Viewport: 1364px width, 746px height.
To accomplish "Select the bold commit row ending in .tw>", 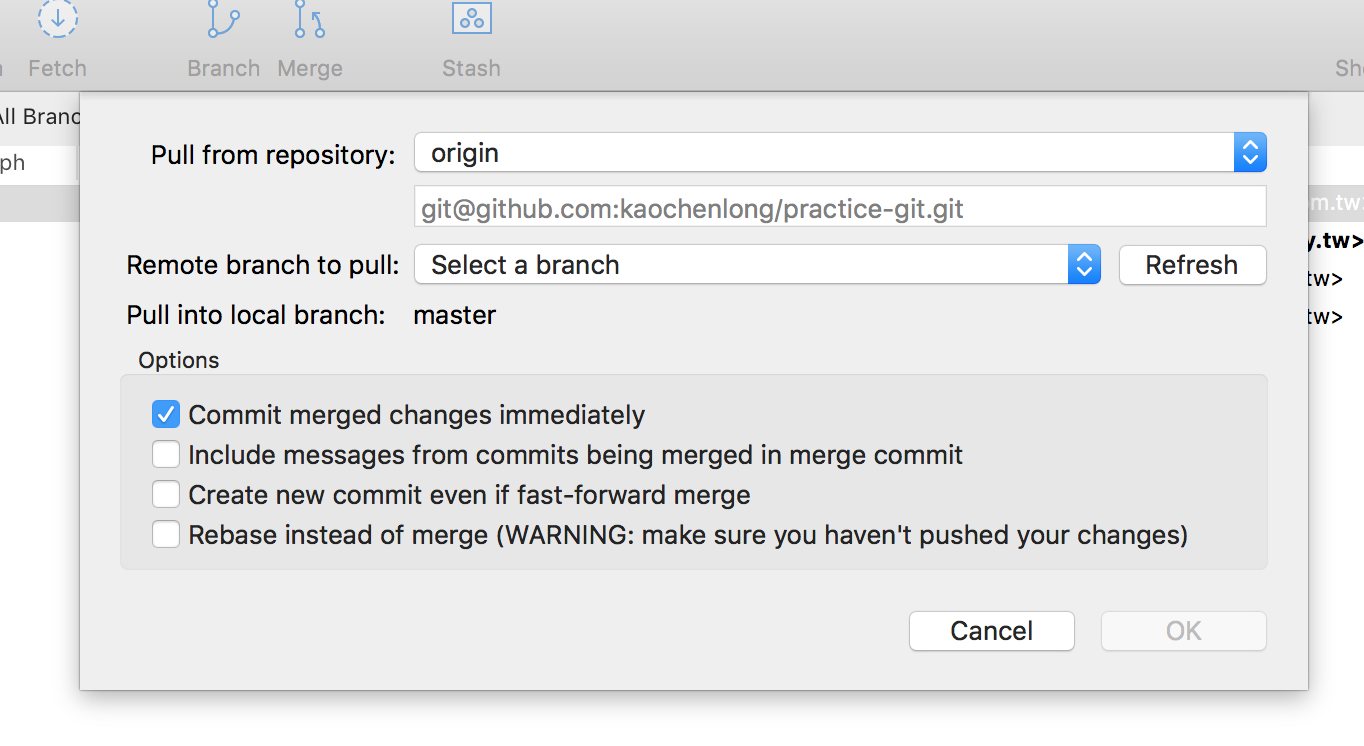I will coord(1336,241).
